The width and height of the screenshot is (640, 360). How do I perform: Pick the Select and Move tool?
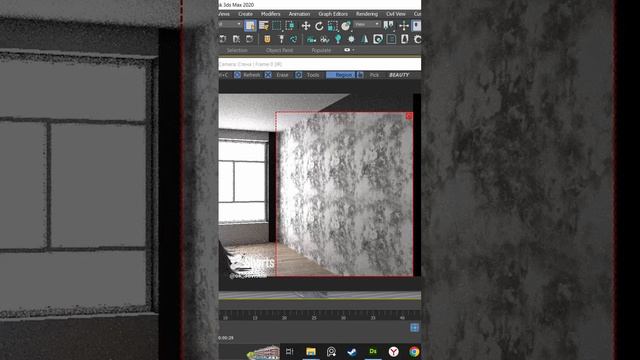[306, 26]
